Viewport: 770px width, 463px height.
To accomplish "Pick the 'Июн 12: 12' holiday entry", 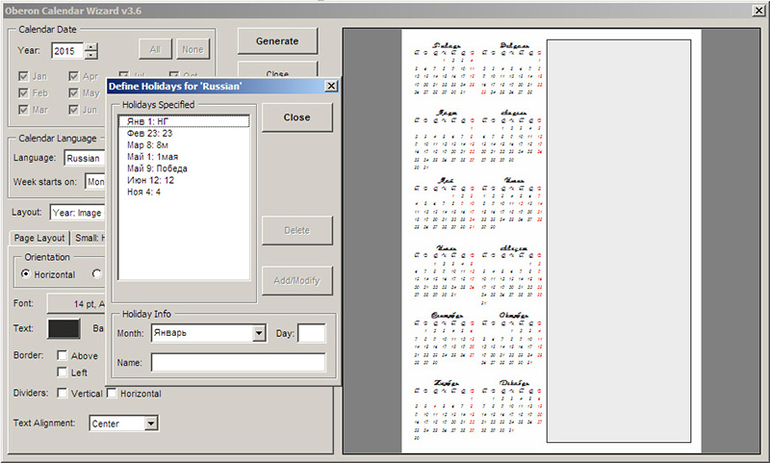I will [x=152, y=180].
